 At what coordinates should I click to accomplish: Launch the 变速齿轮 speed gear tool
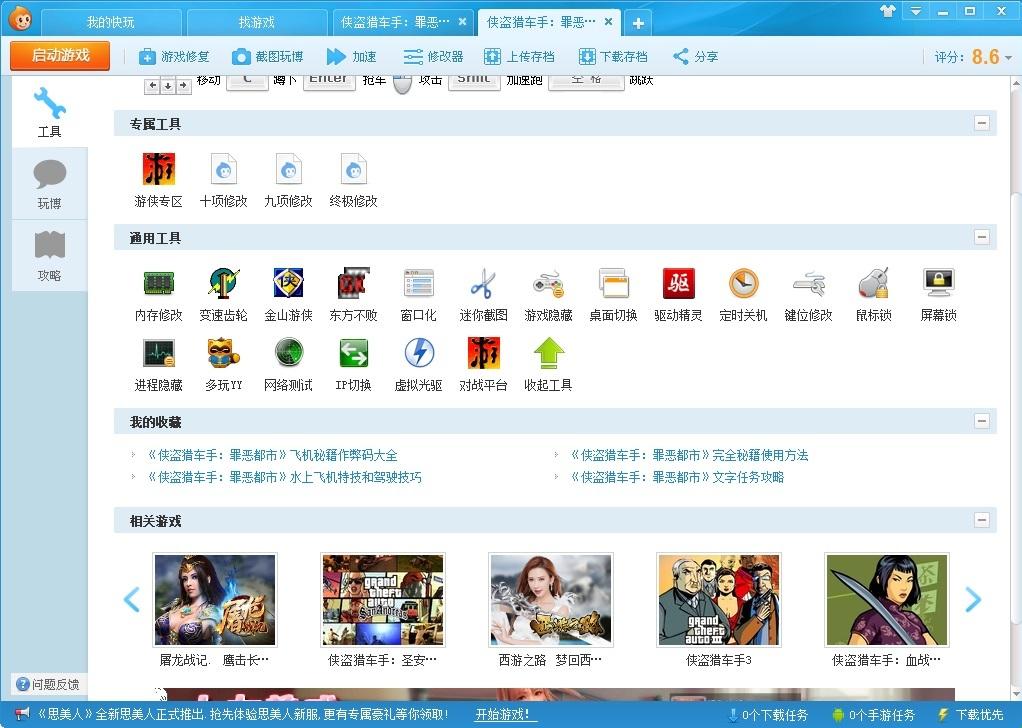(x=223, y=291)
